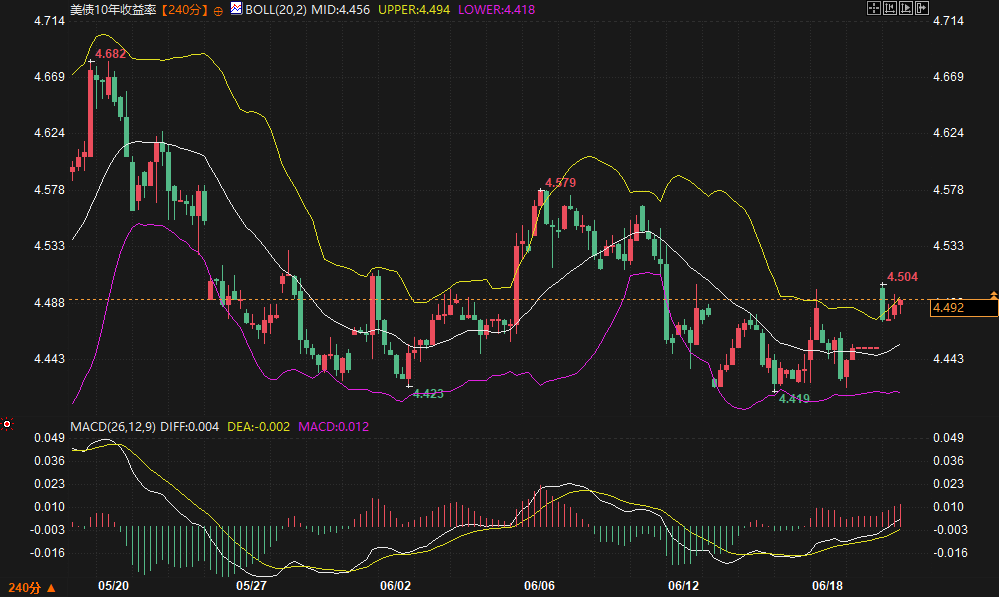Click the DEA:-0.002 value
The image size is (999, 597).
pyautogui.click(x=259, y=426)
